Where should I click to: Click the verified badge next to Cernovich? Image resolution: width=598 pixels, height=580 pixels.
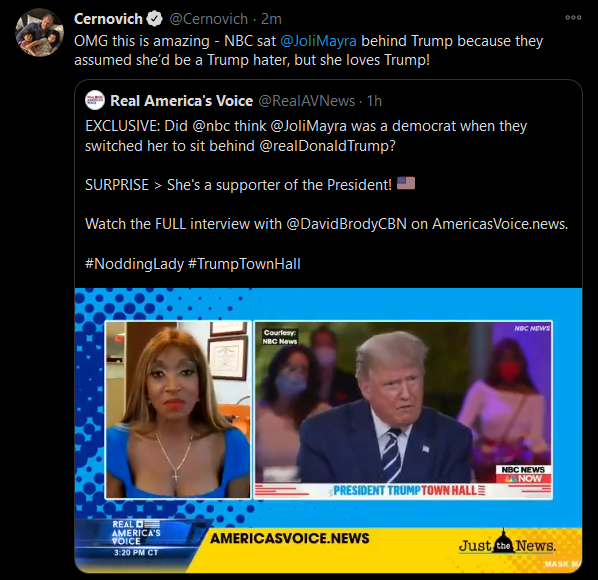click(155, 19)
